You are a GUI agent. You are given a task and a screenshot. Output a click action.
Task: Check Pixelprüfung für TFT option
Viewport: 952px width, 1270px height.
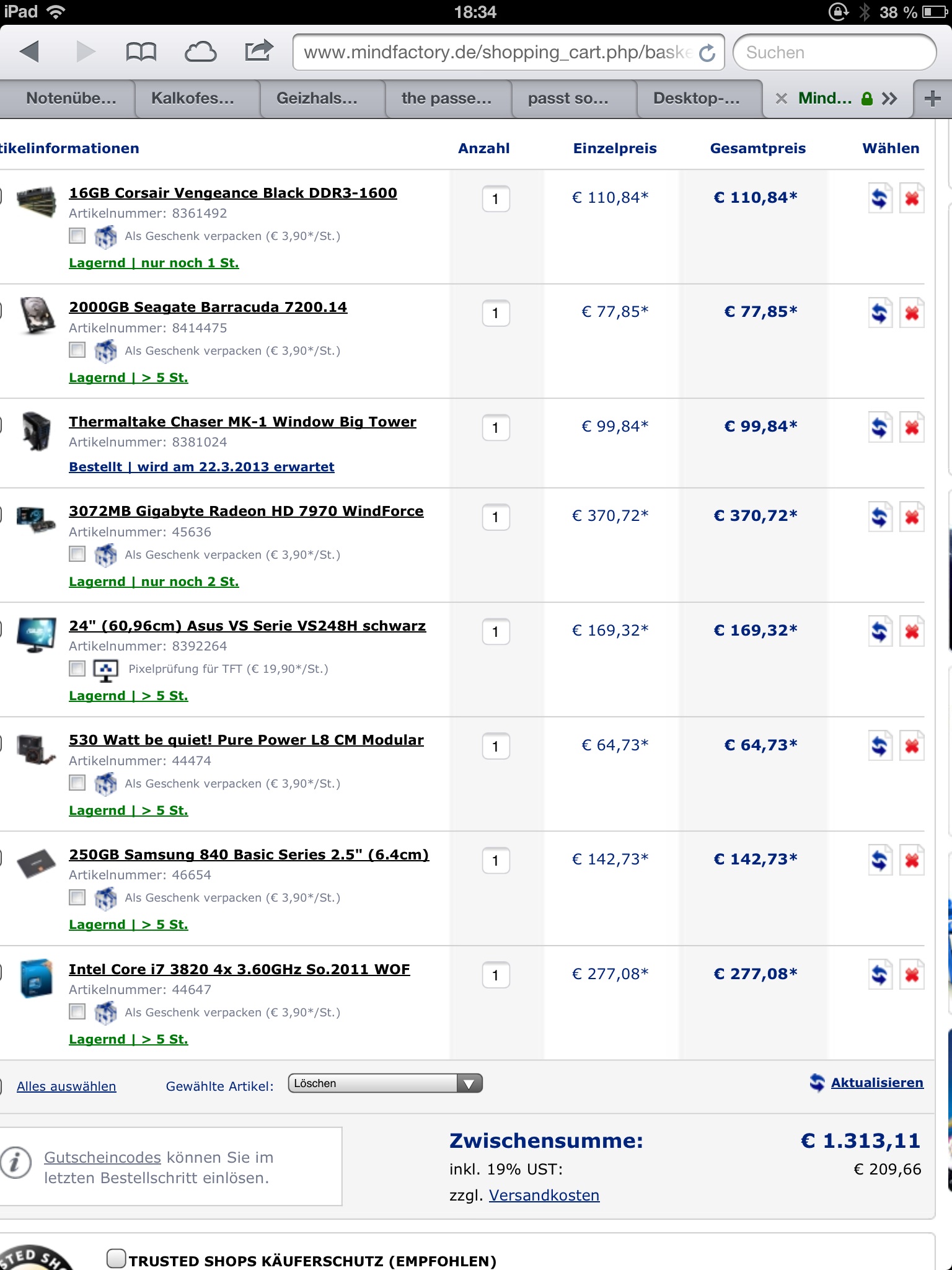(77, 668)
